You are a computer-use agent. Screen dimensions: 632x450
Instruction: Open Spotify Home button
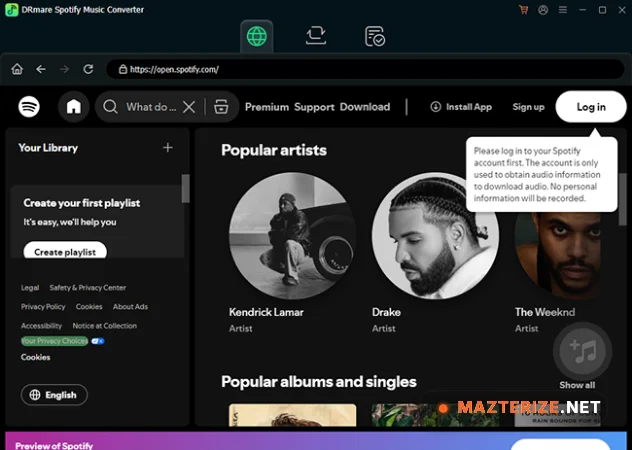[74, 107]
